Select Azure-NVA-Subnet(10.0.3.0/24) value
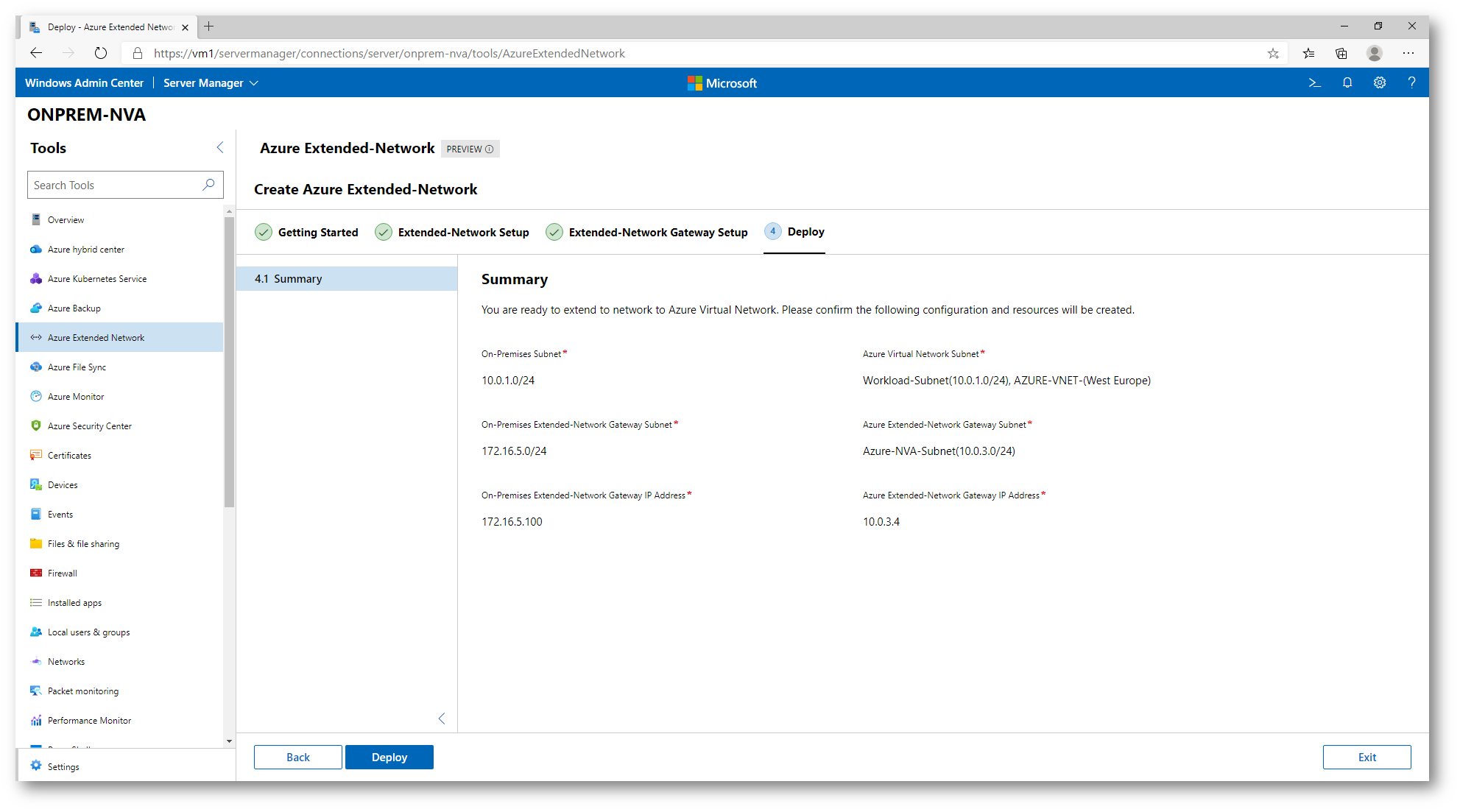Screen dimensions: 1460x812 pos(939,451)
